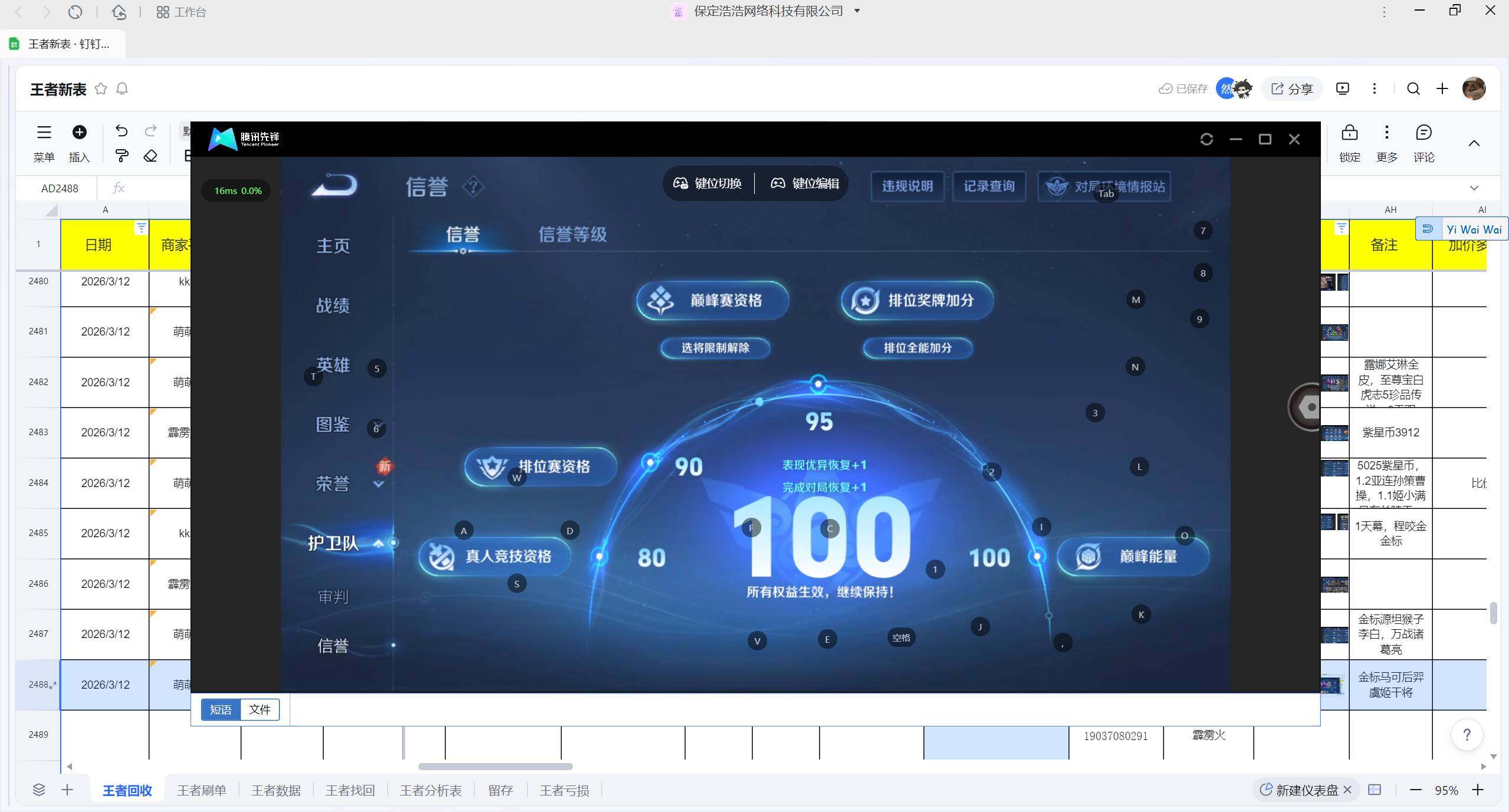The width and height of the screenshot is (1509, 812).
Task: Switch to 短语 mode
Action: click(x=221, y=709)
